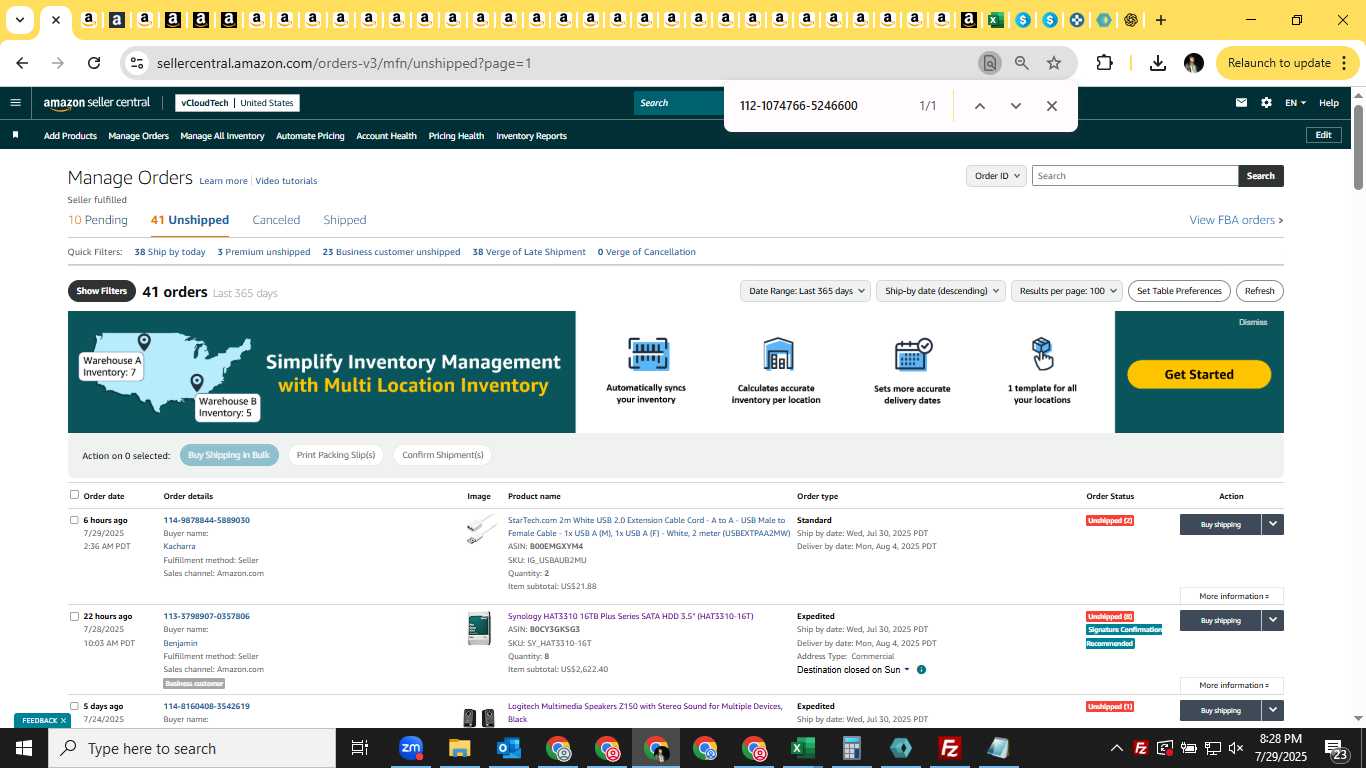Expand Buy shipping arrow for order 114-9878844-5889030
The height and width of the screenshot is (768, 1366).
click(1272, 524)
